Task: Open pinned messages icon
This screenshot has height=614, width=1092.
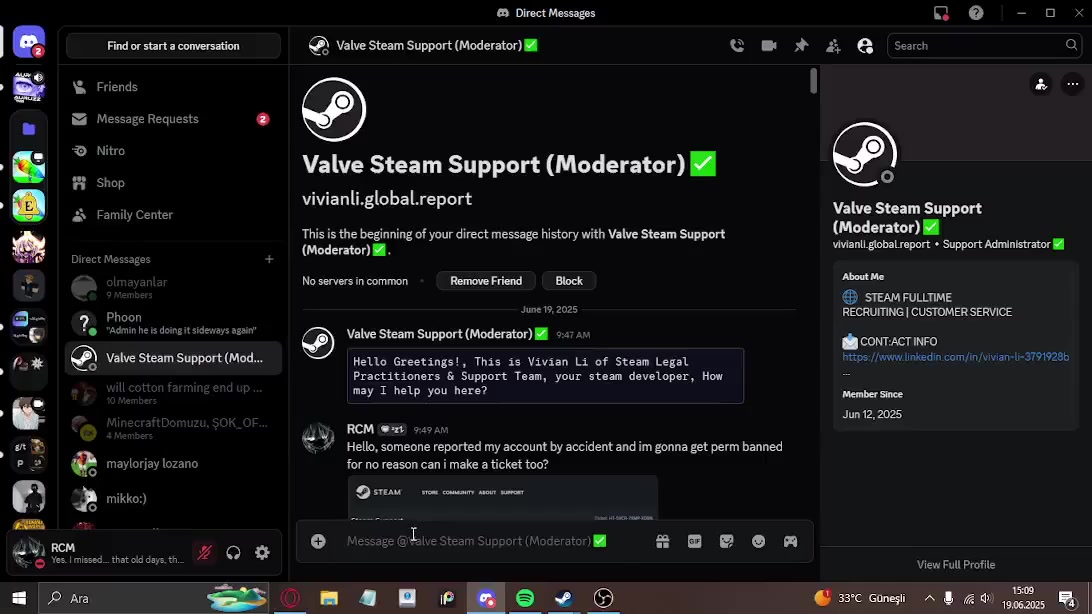Action: [801, 46]
